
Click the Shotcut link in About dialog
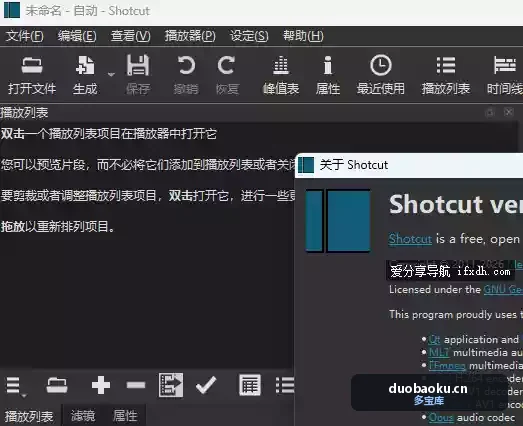(x=410, y=239)
